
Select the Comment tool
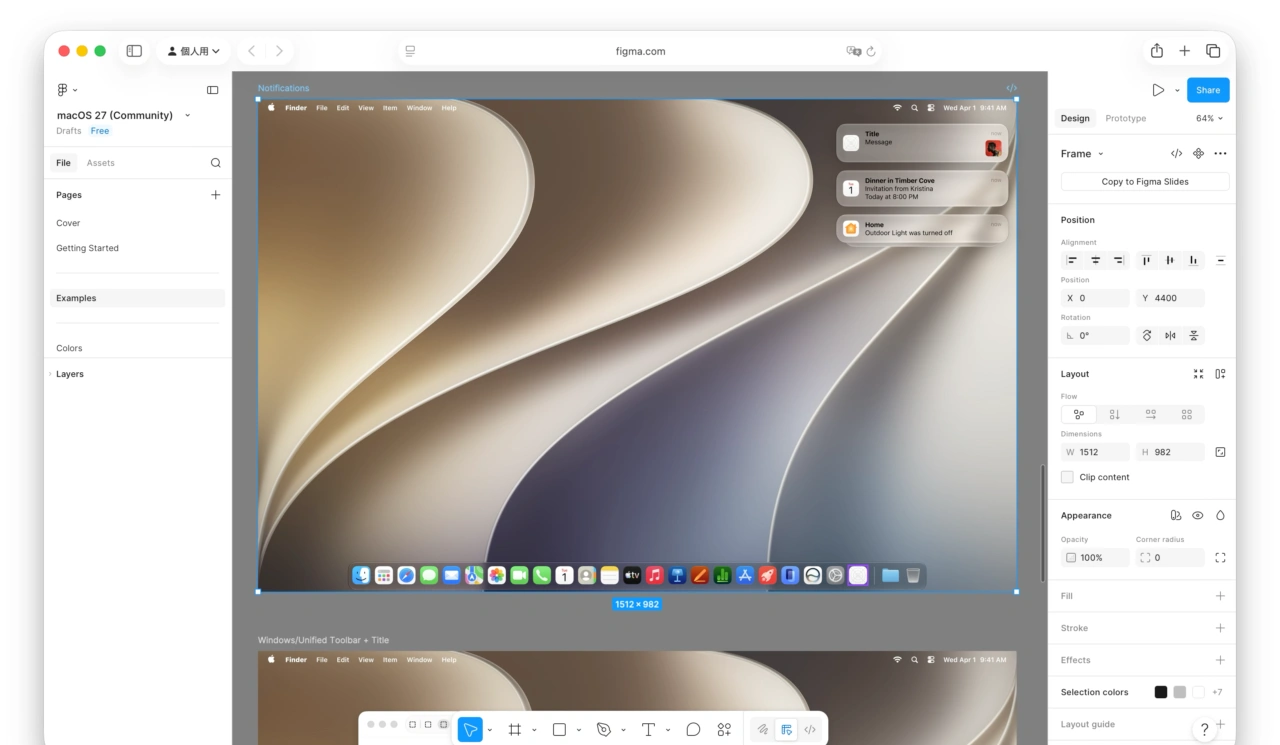tap(693, 730)
